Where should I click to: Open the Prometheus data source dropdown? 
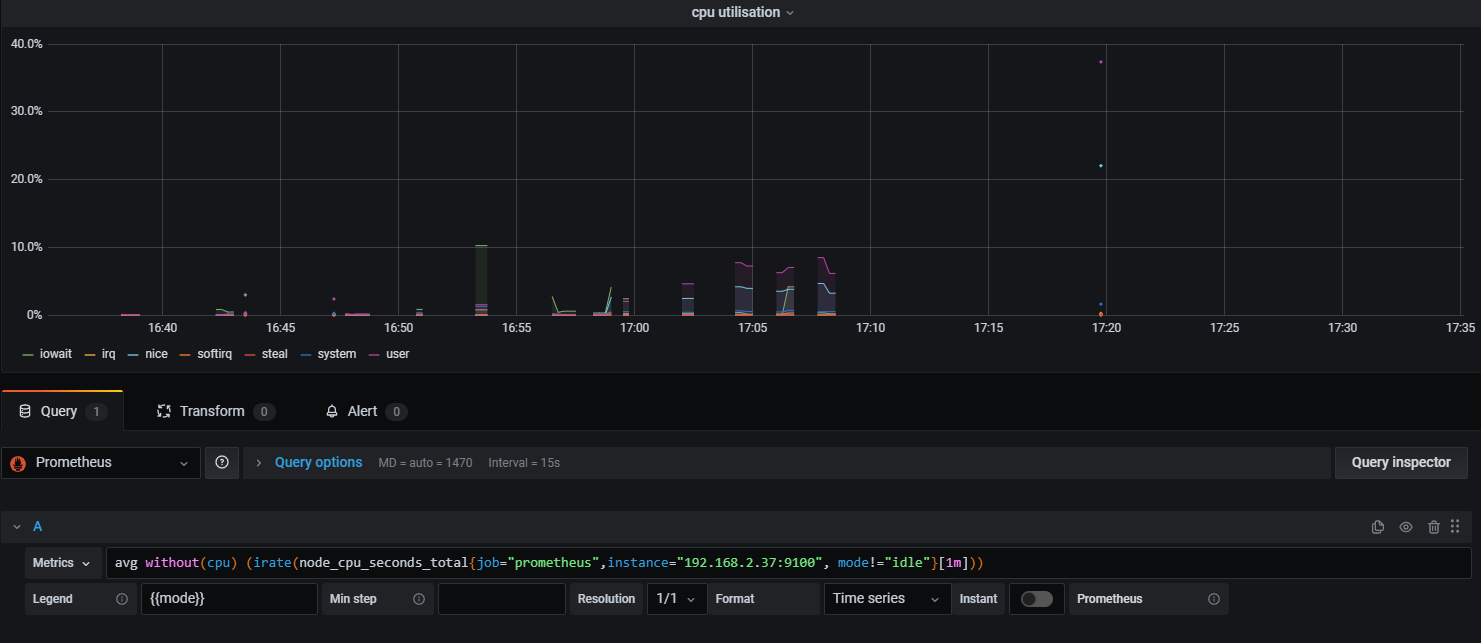(x=101, y=463)
